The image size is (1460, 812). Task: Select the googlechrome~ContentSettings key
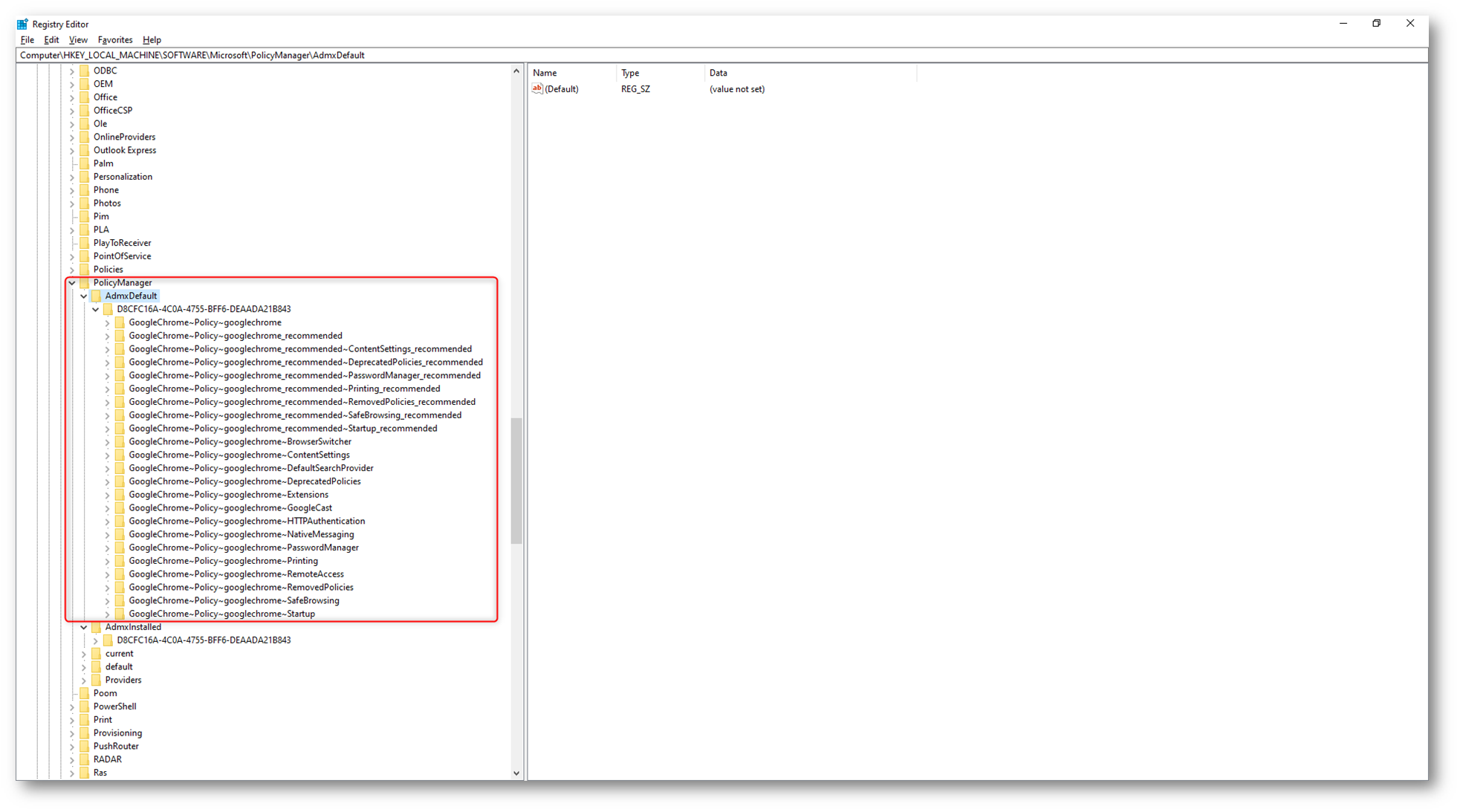[239, 455]
